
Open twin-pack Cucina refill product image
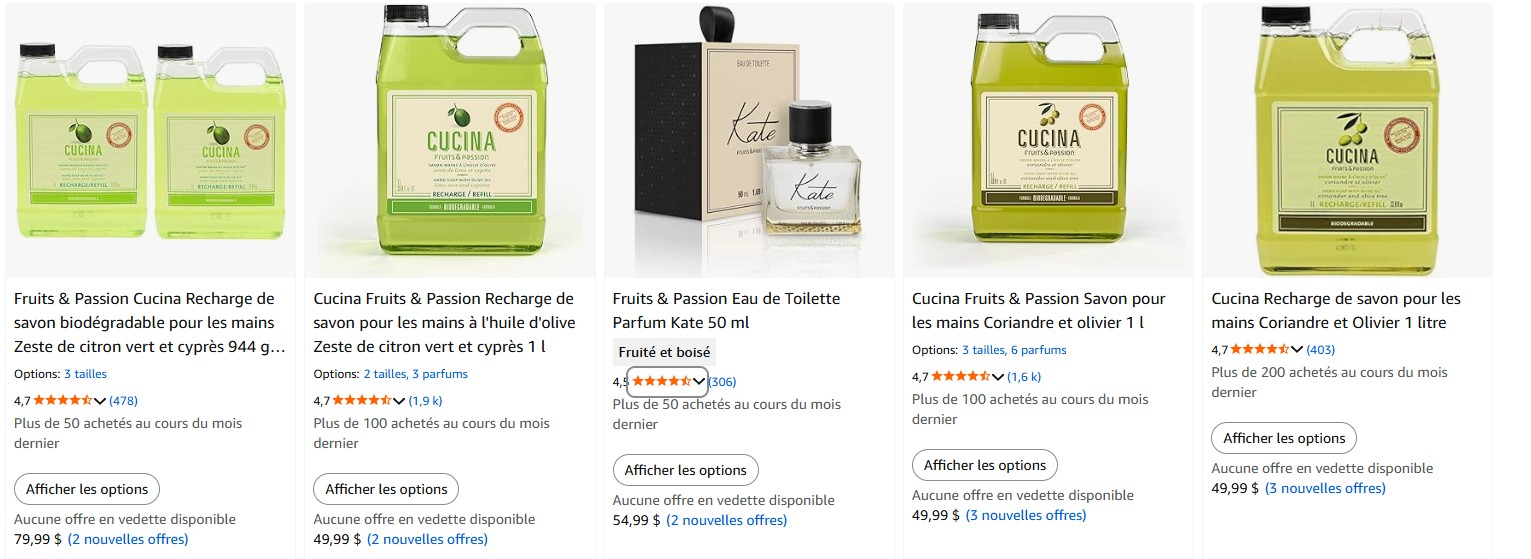(x=151, y=140)
